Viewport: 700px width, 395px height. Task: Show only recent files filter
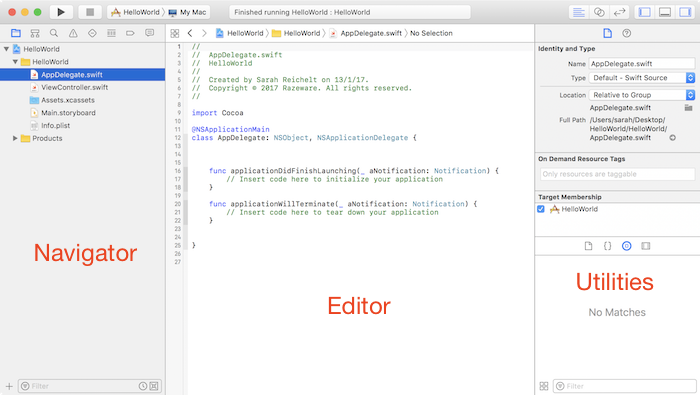tap(143, 386)
